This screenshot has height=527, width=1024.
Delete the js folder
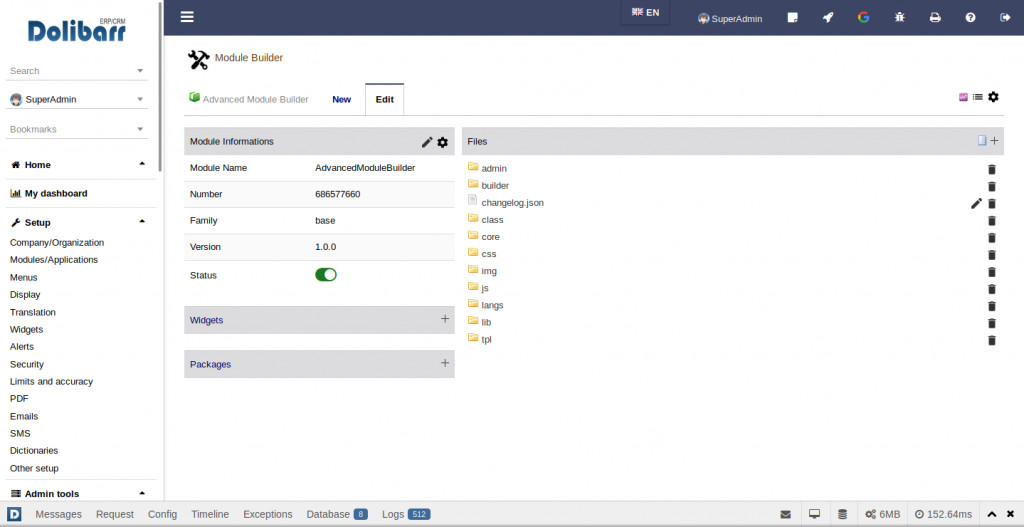pos(992,289)
